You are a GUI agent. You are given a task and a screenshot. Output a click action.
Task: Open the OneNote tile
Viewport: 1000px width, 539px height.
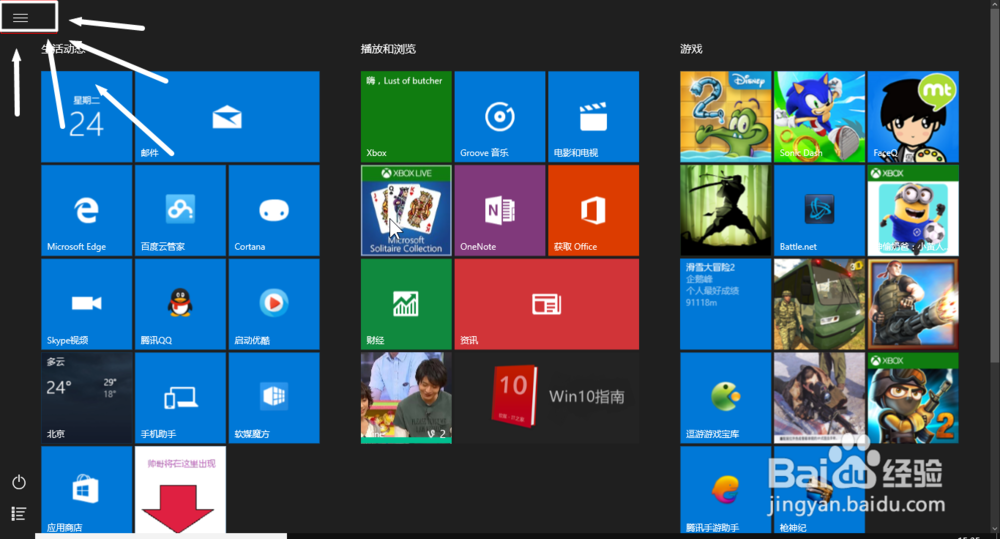[500, 210]
